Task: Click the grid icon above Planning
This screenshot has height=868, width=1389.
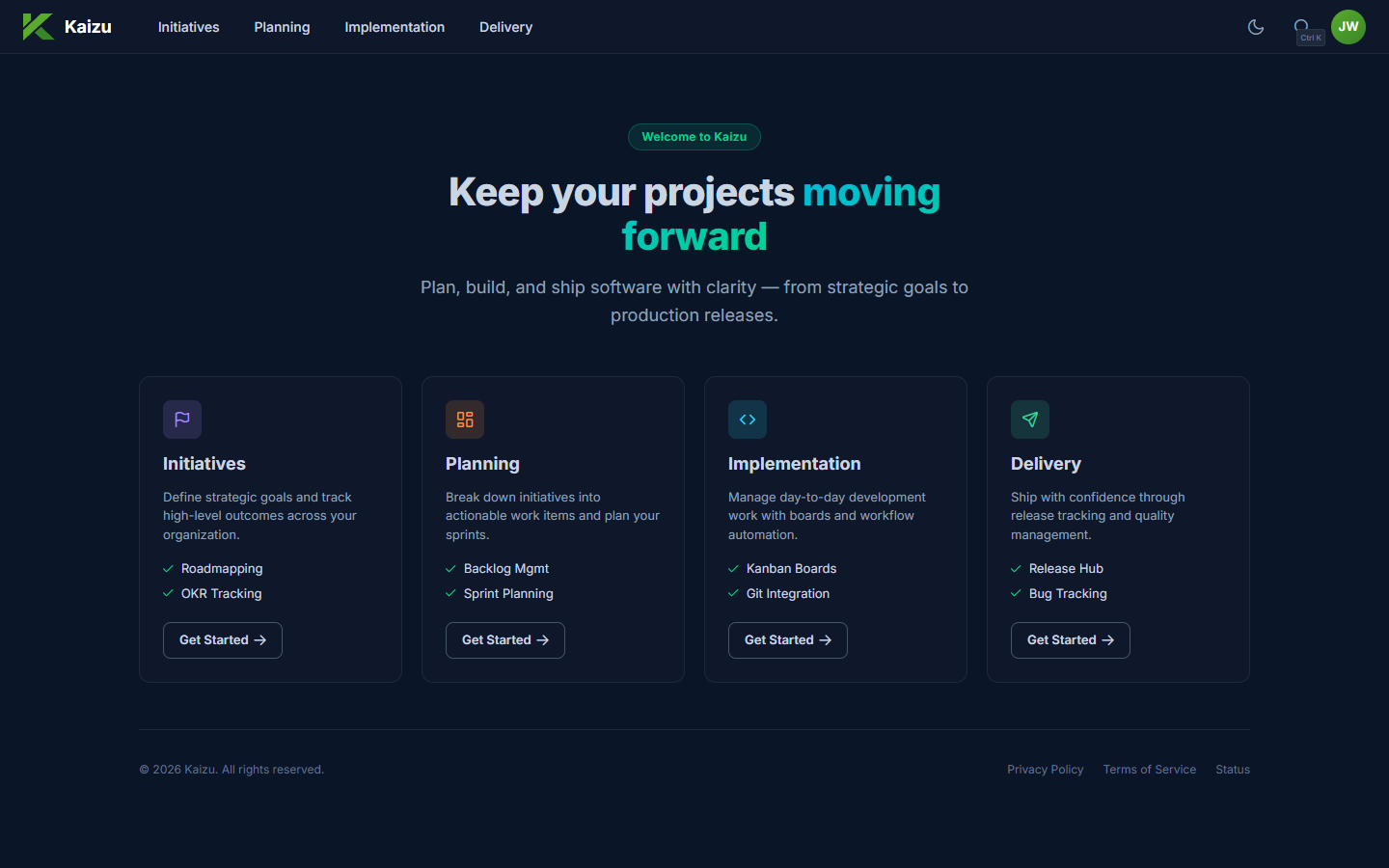Action: (465, 420)
